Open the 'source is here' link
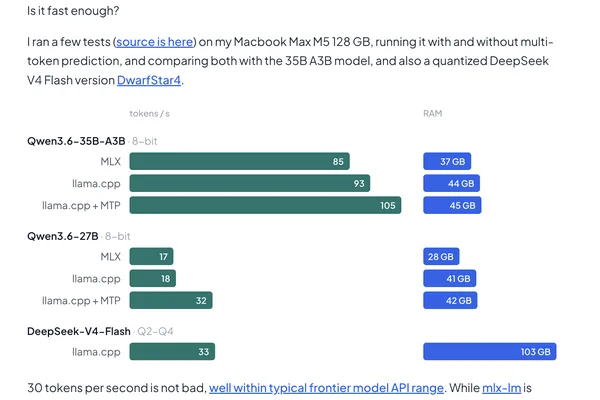 pyautogui.click(x=155, y=42)
